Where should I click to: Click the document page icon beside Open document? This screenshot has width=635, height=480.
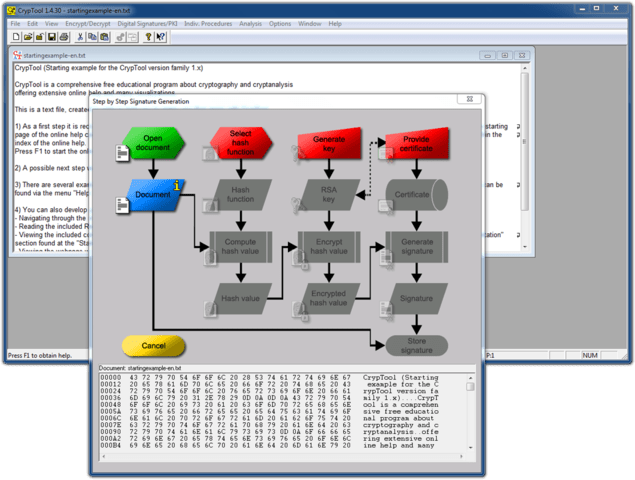click(x=122, y=154)
